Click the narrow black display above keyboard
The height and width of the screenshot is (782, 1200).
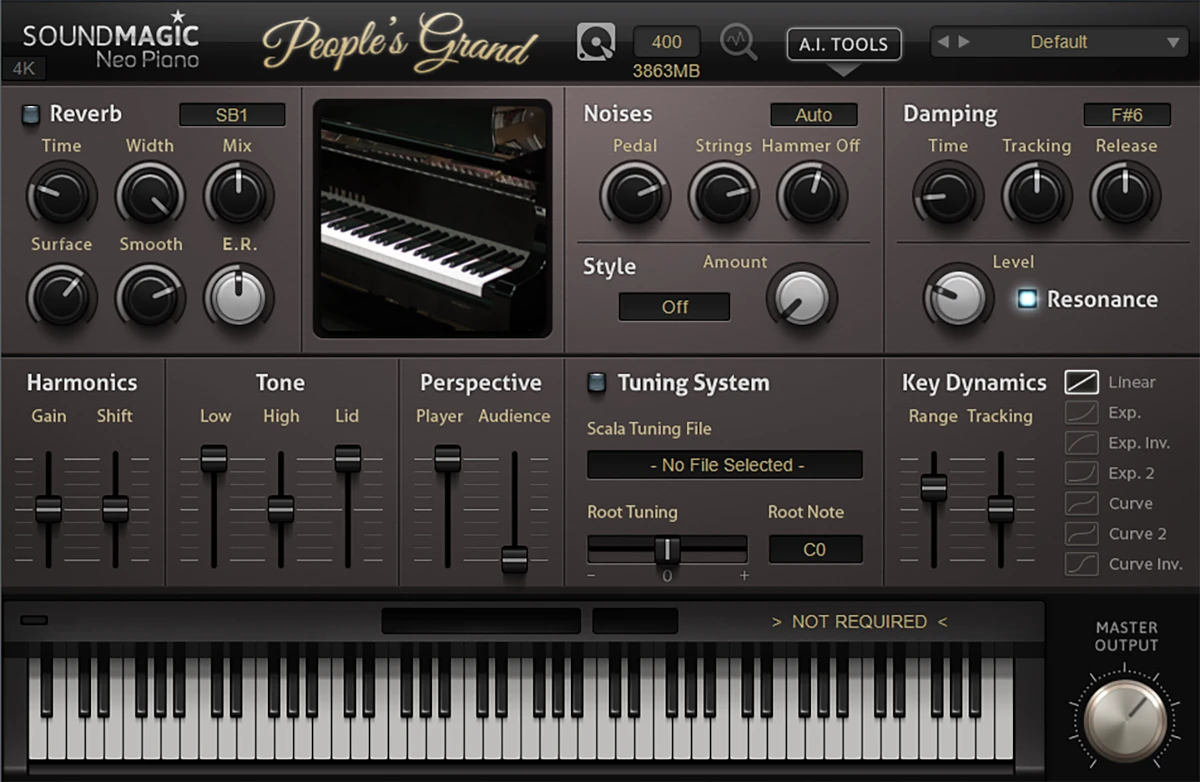pyautogui.click(x=635, y=621)
